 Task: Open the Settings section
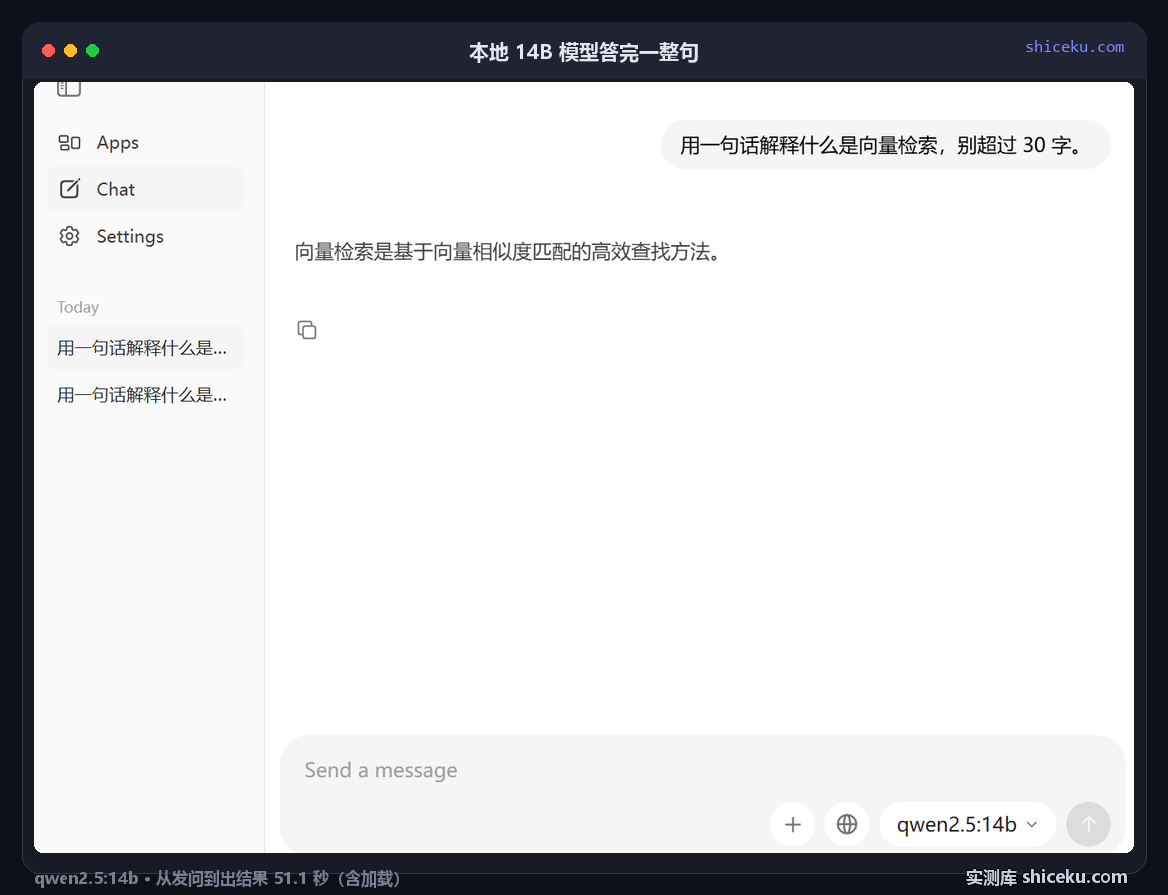pos(145,236)
